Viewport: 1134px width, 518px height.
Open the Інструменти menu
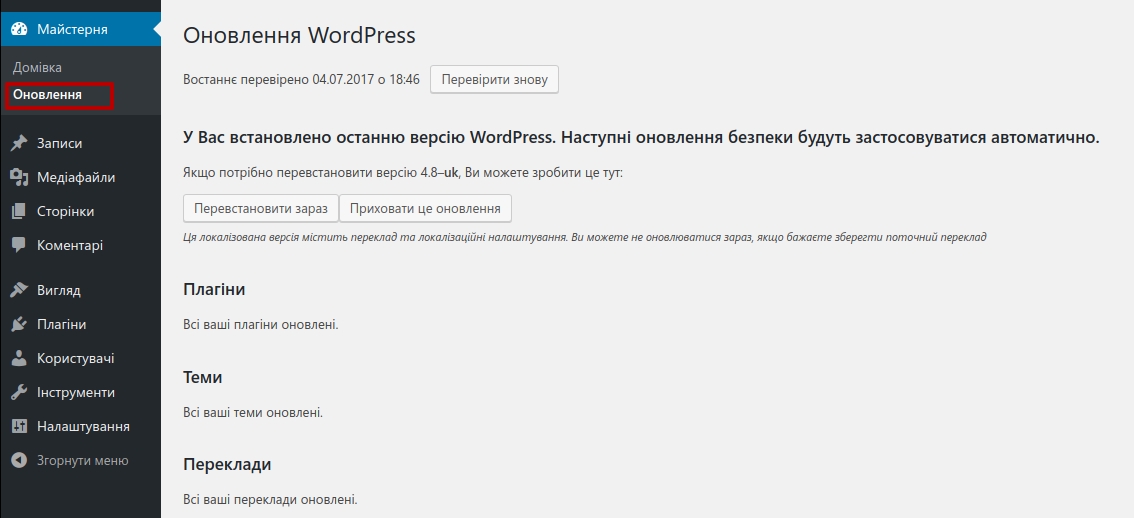(80, 392)
